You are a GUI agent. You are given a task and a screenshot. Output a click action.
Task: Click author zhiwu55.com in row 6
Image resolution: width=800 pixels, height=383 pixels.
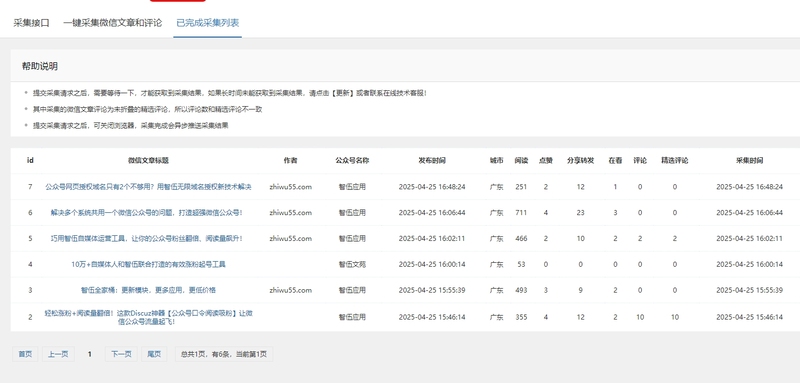tap(290, 213)
